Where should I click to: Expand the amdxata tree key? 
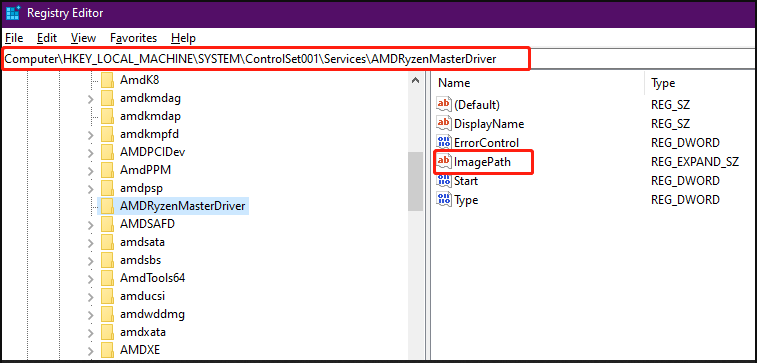tap(90, 333)
